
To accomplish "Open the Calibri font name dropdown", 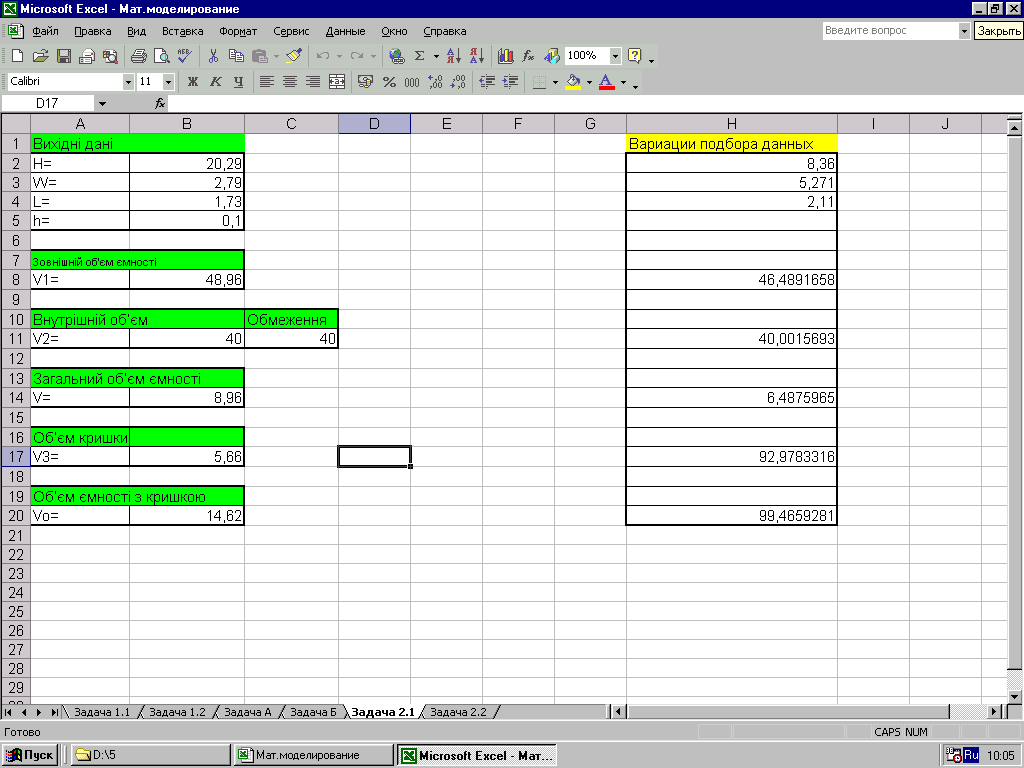I will point(128,82).
